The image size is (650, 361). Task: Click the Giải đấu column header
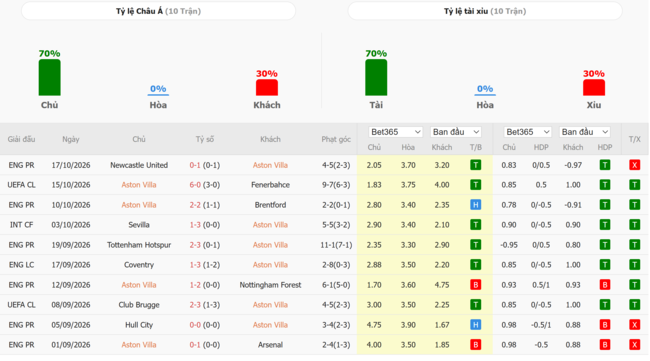21,139
